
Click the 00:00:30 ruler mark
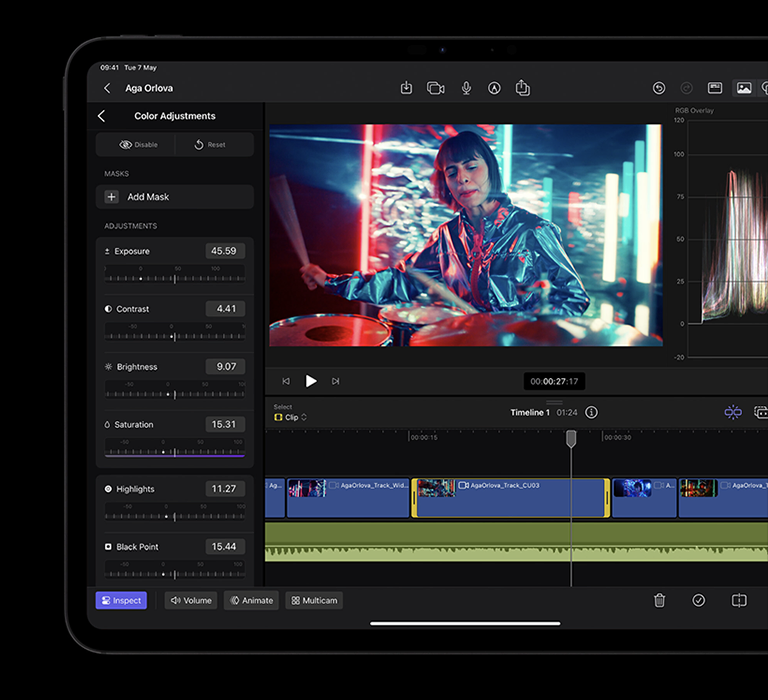[617, 437]
